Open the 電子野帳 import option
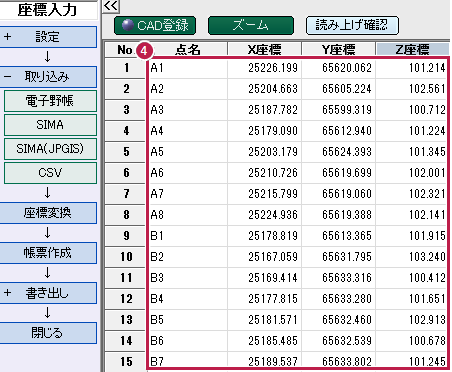 [x=50, y=101]
